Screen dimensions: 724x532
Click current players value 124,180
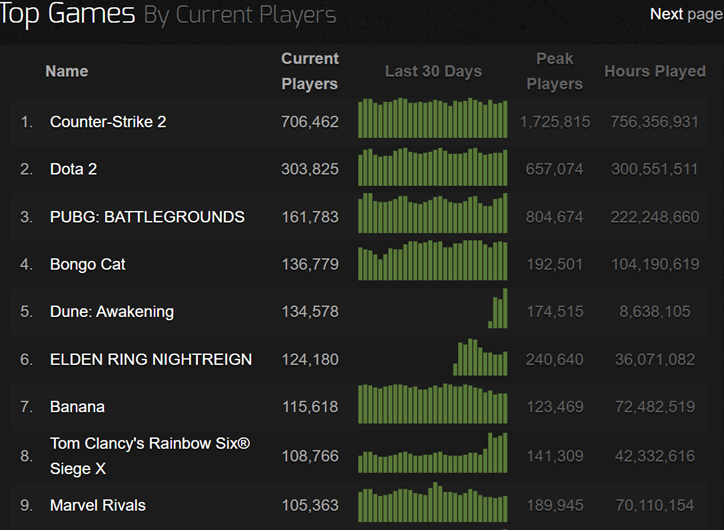pyautogui.click(x=310, y=359)
